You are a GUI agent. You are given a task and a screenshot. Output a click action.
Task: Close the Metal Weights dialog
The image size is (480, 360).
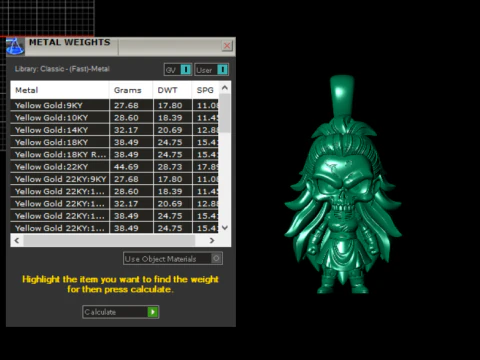click(x=227, y=46)
